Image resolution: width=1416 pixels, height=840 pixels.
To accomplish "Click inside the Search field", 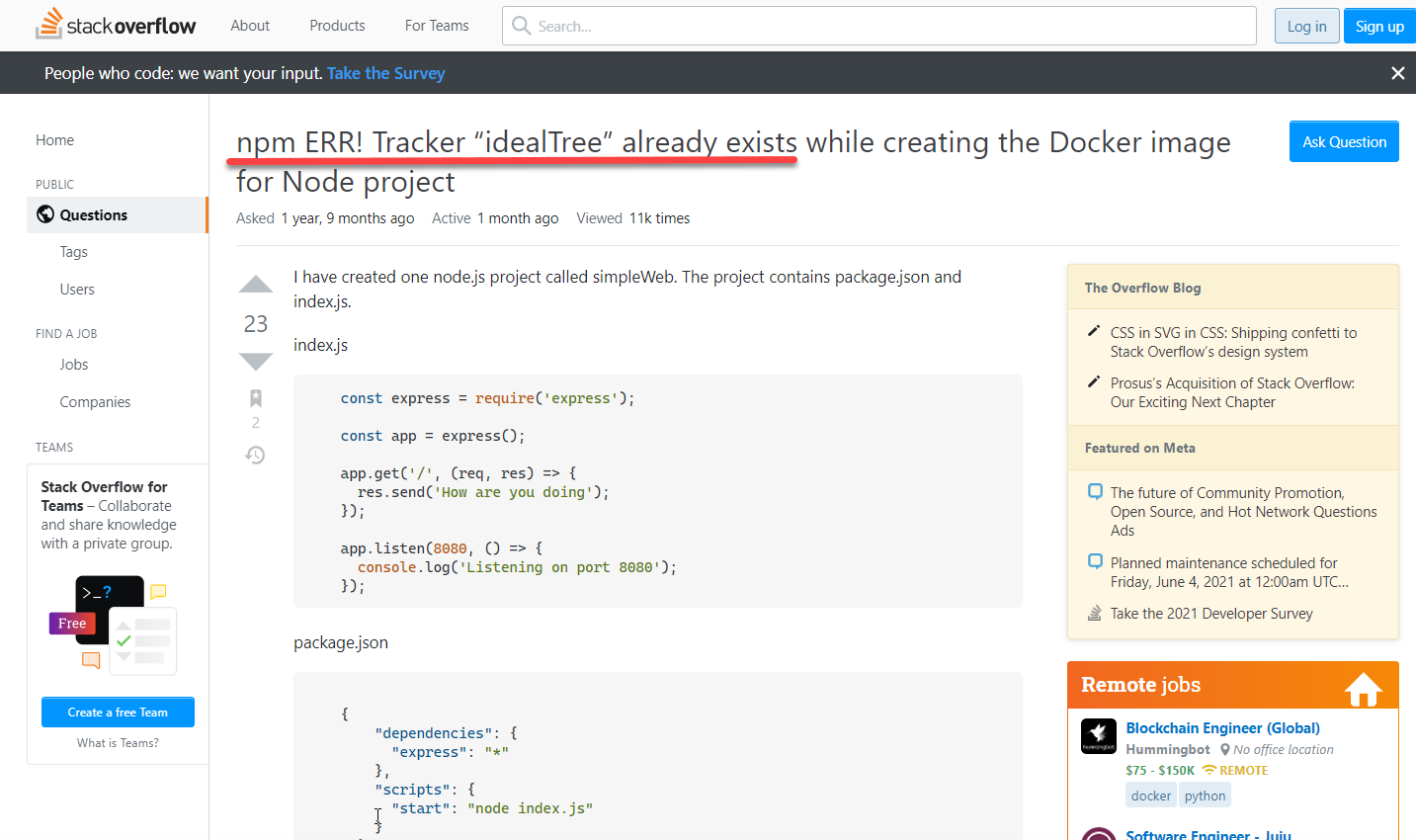I will pos(870,26).
